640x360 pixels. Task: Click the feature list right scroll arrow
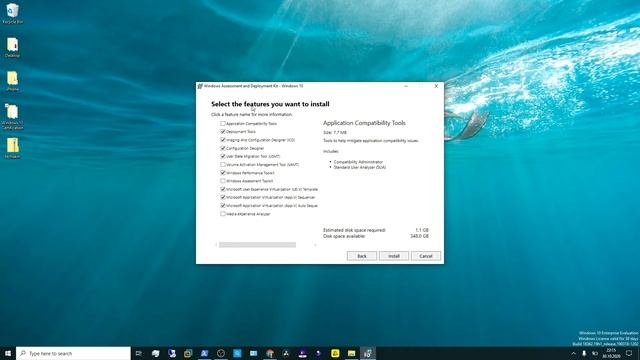[x=315, y=245]
